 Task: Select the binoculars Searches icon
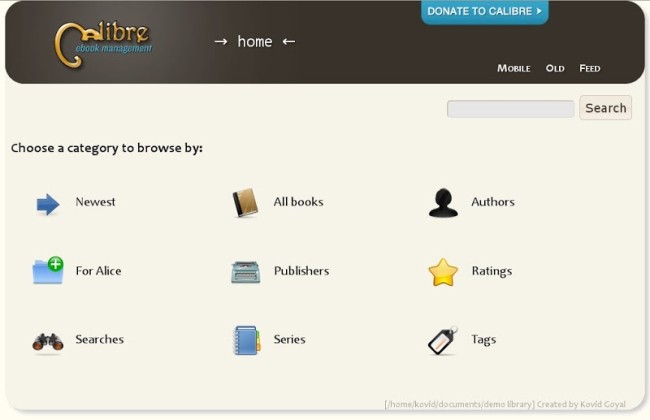point(47,341)
